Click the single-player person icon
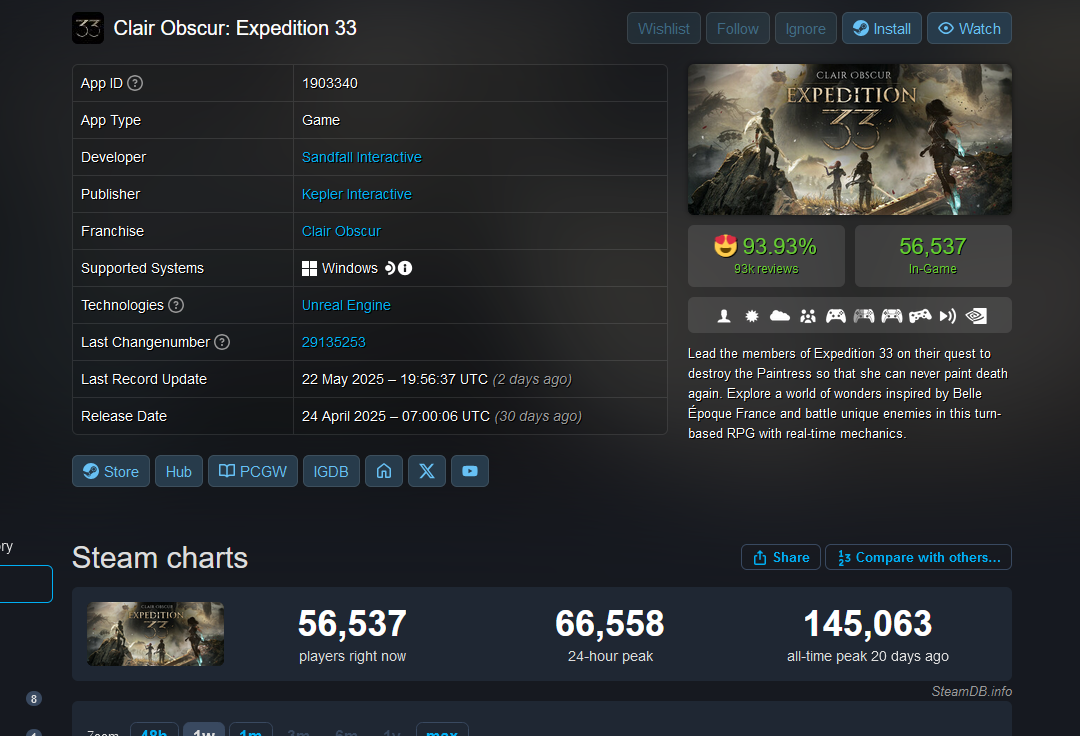Image resolution: width=1080 pixels, height=736 pixels. click(x=724, y=316)
